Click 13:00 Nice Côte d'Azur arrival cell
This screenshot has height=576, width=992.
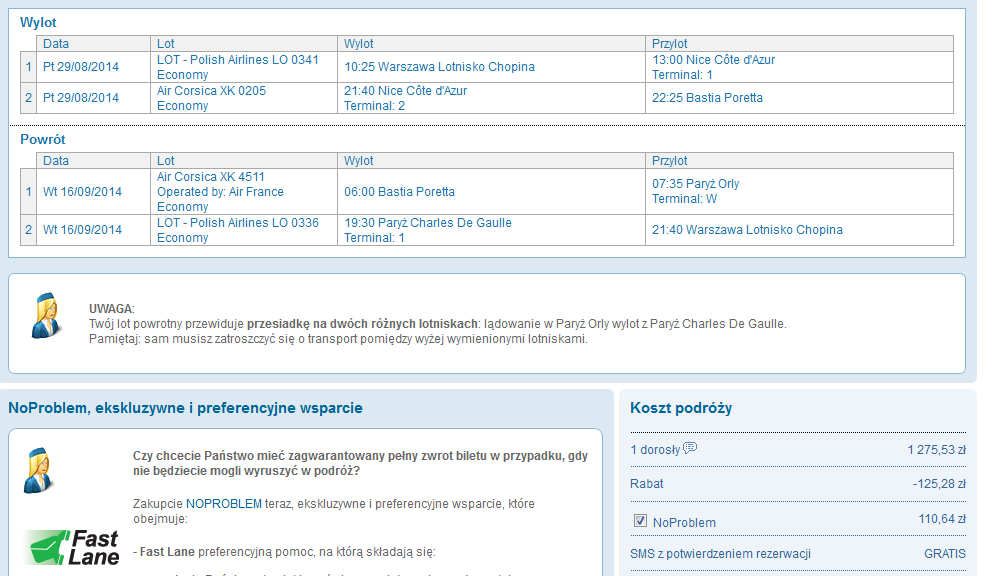tap(799, 66)
